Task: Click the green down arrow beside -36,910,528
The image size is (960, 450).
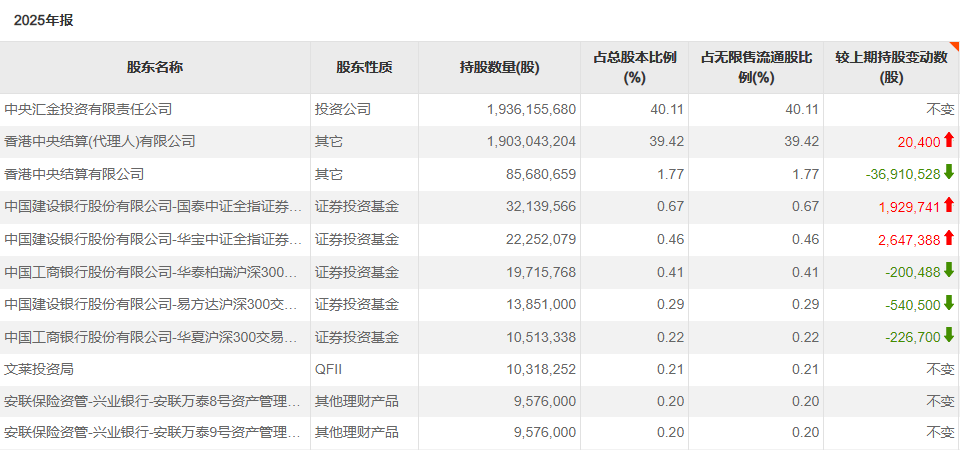Action: (x=949, y=172)
